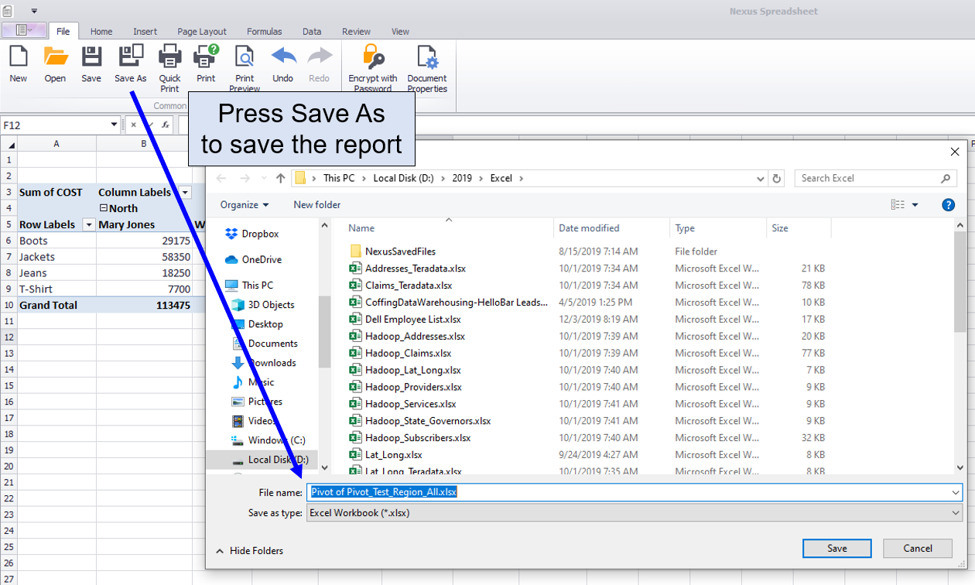
Task: Hide Folders using the bottom-left toggle
Action: click(250, 551)
